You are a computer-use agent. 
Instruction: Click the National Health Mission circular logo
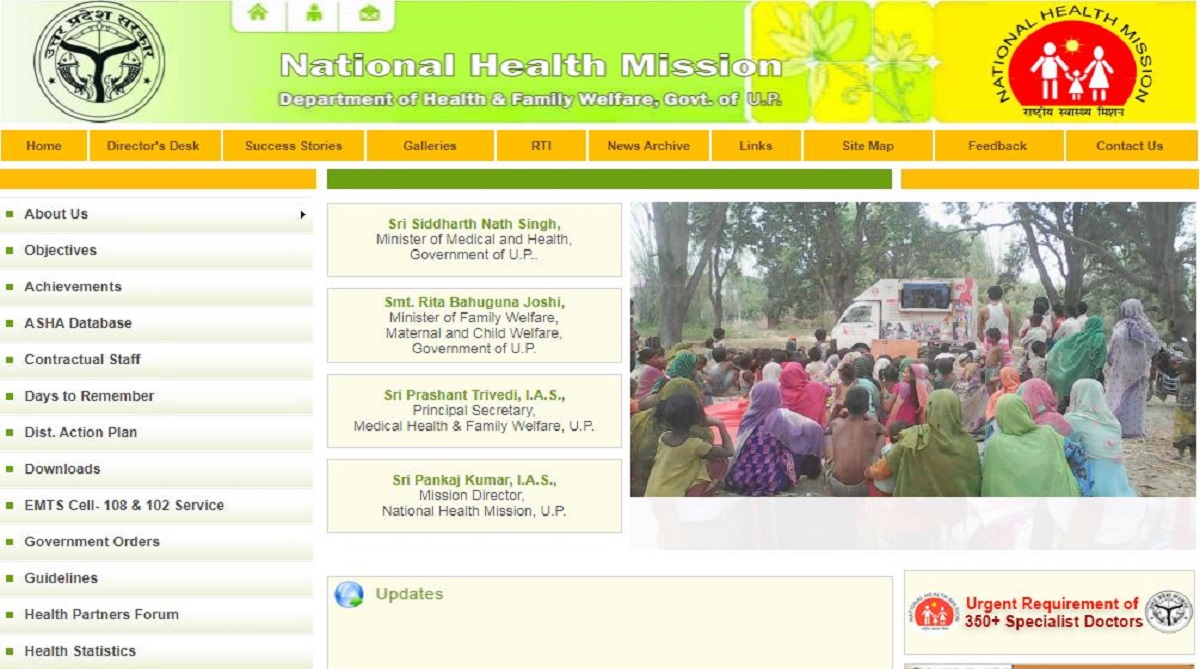[x=1072, y=62]
